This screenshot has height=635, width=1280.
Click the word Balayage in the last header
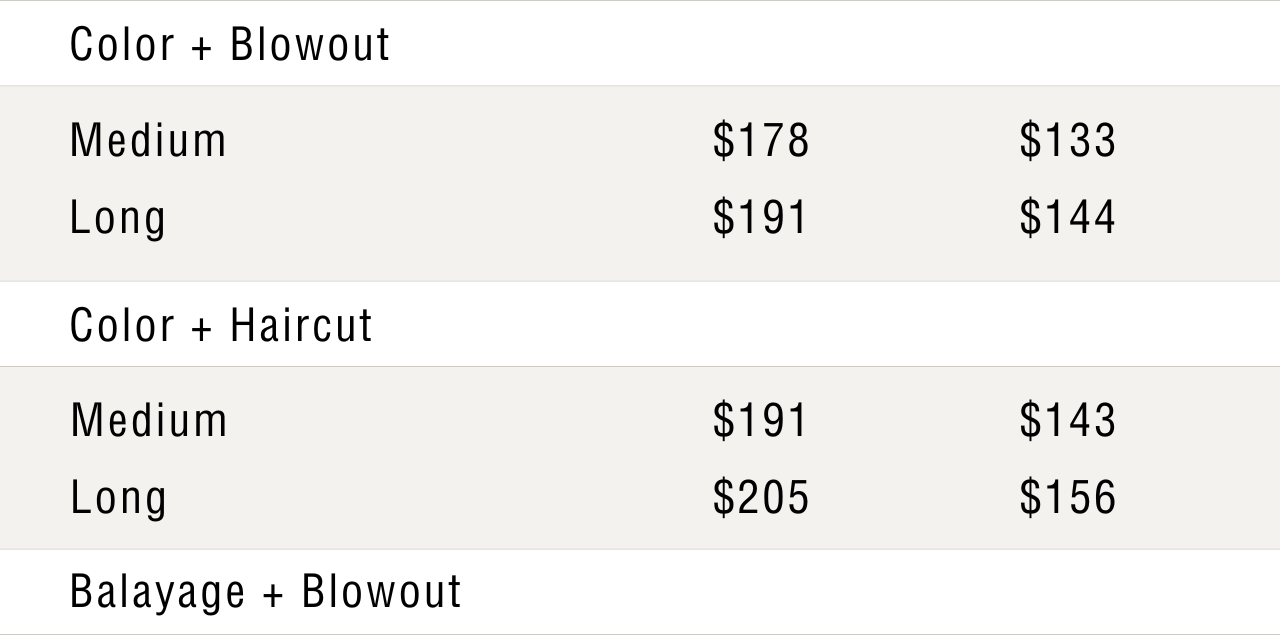[157, 591]
